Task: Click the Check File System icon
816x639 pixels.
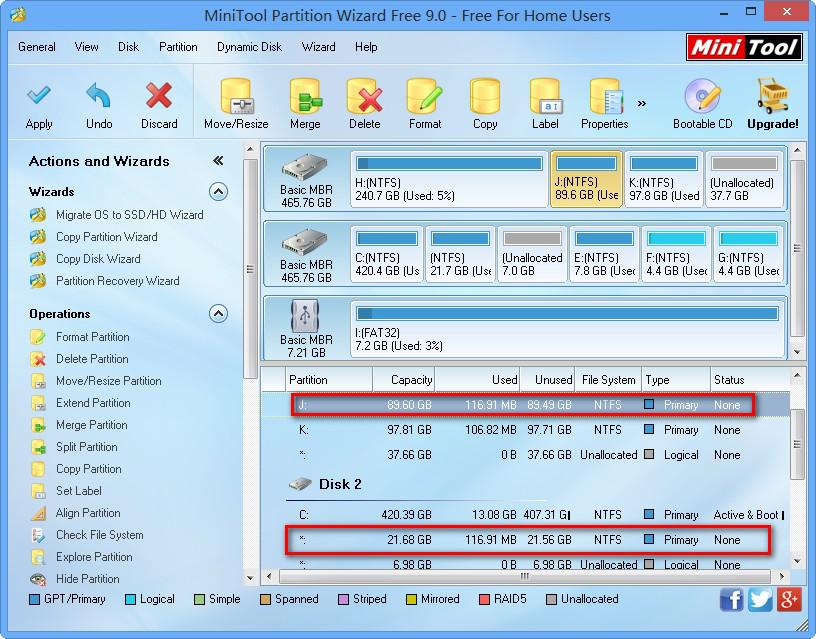Action: point(38,535)
